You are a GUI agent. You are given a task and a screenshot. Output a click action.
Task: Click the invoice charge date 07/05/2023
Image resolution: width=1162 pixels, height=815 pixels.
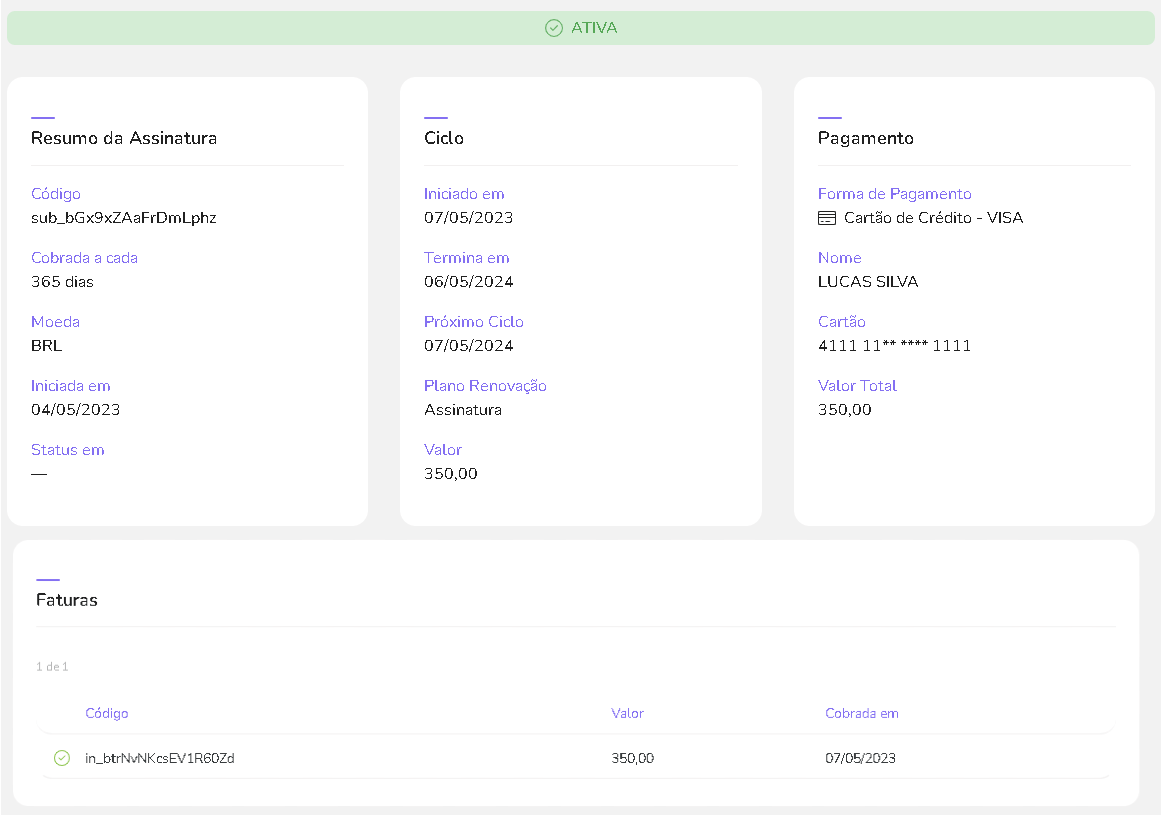(860, 758)
